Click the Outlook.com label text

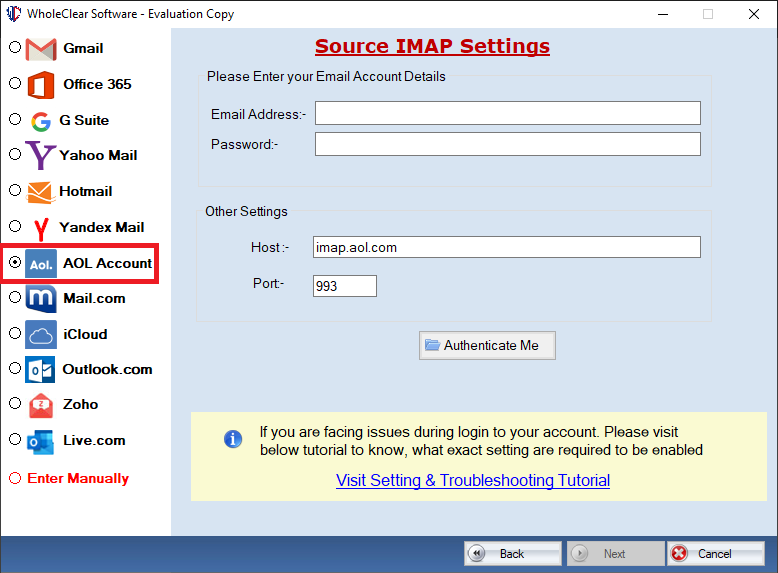107,369
